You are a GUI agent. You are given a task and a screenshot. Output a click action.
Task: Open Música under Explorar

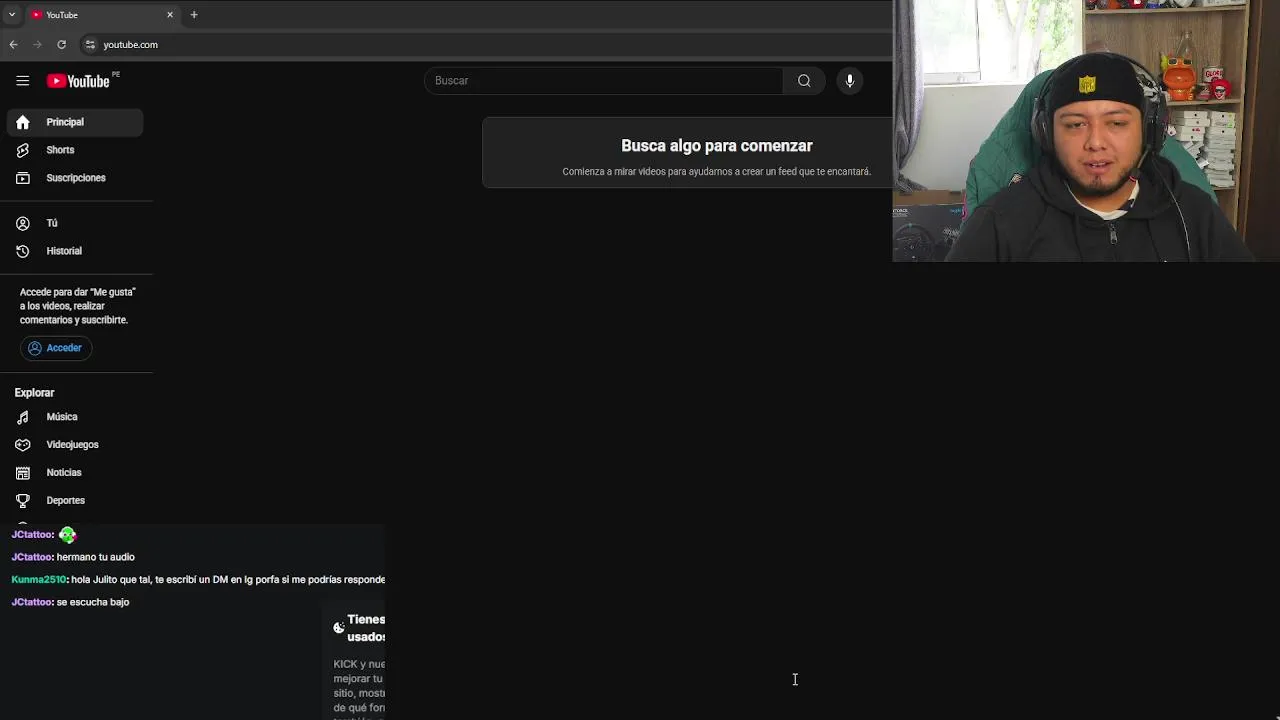click(x=76, y=417)
